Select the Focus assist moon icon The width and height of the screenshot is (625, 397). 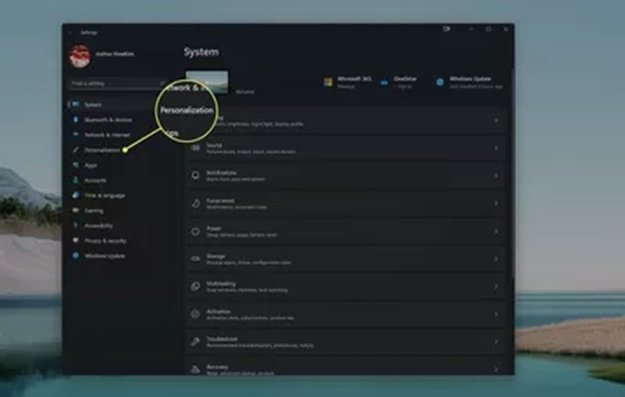(x=195, y=203)
